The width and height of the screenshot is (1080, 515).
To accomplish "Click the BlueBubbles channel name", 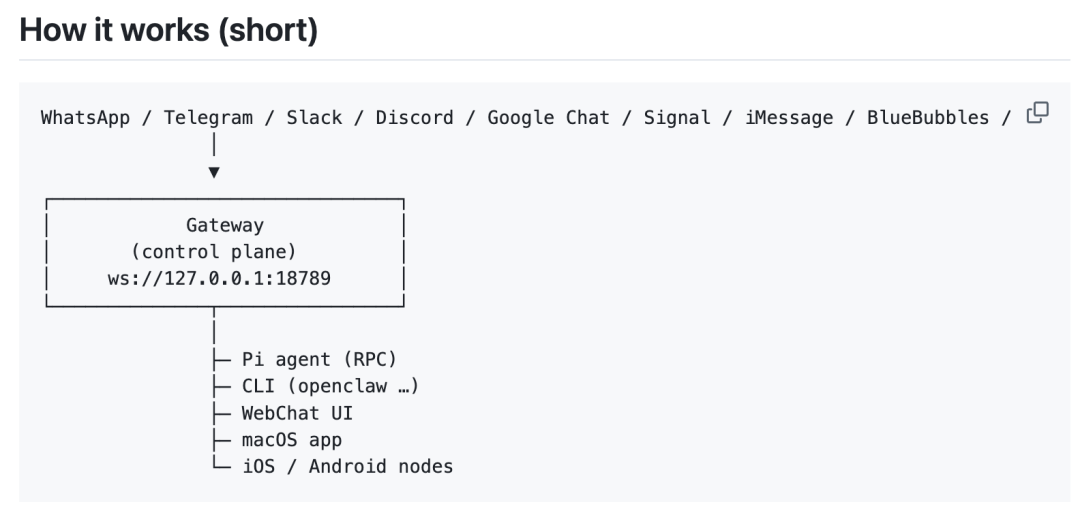I will tap(928, 118).
